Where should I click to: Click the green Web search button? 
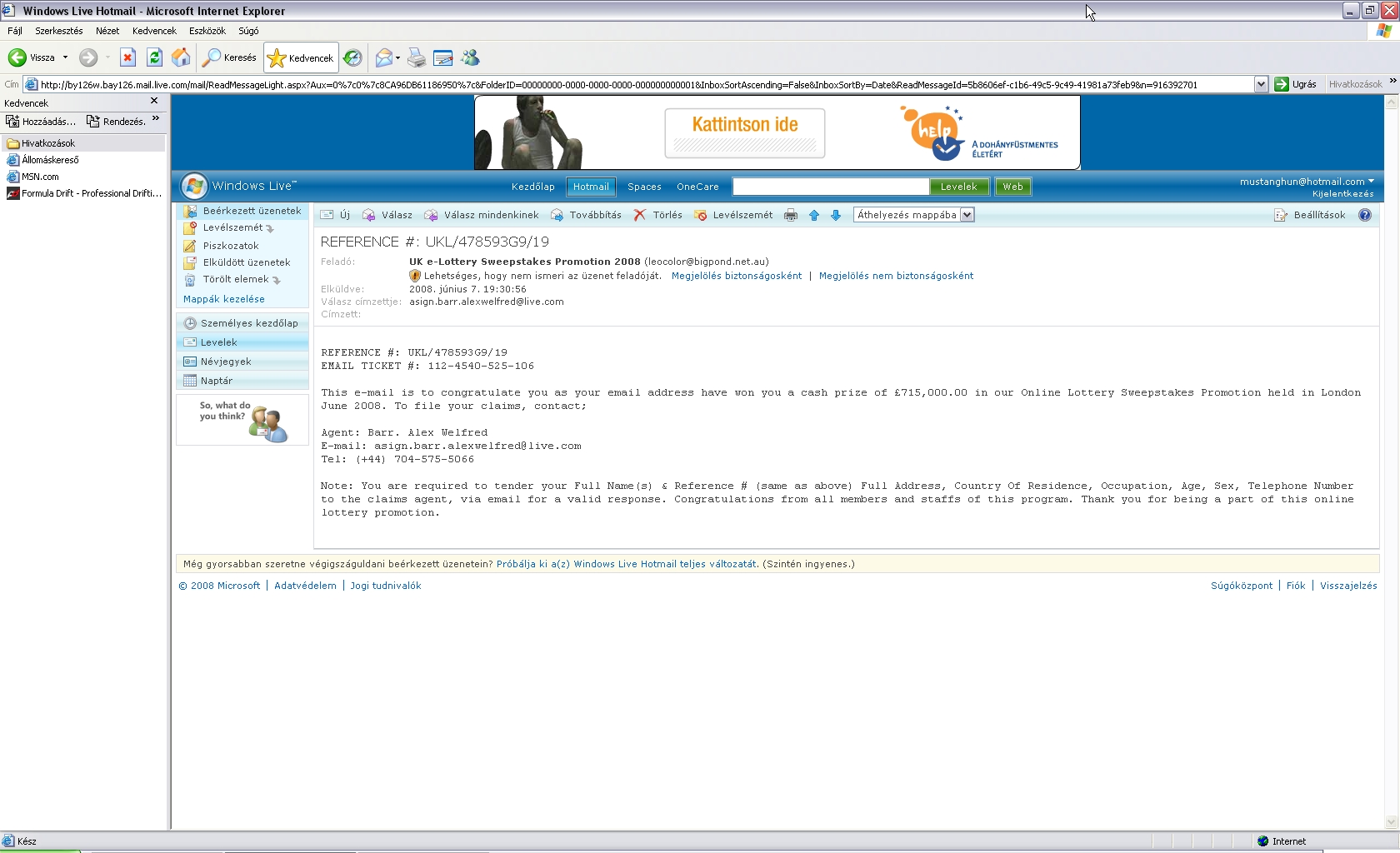[1013, 187]
